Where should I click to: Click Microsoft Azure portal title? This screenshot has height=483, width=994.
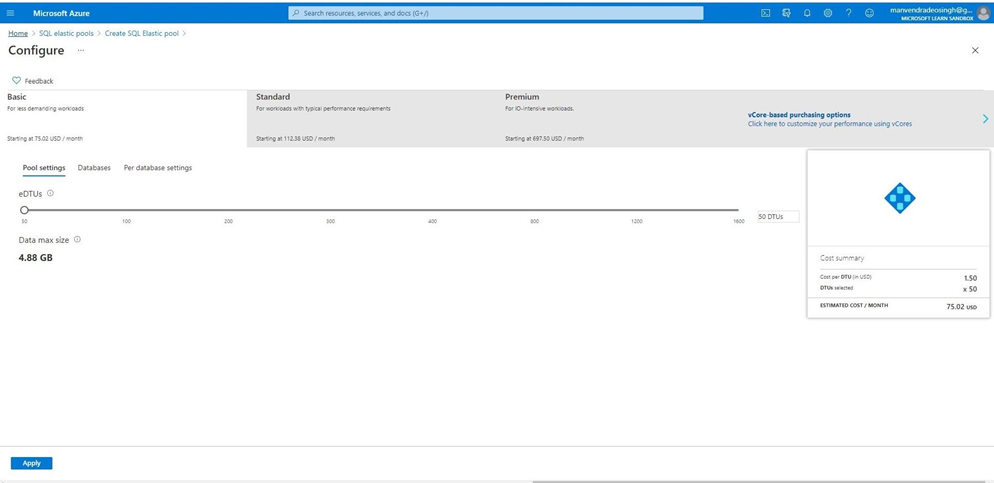(61, 13)
